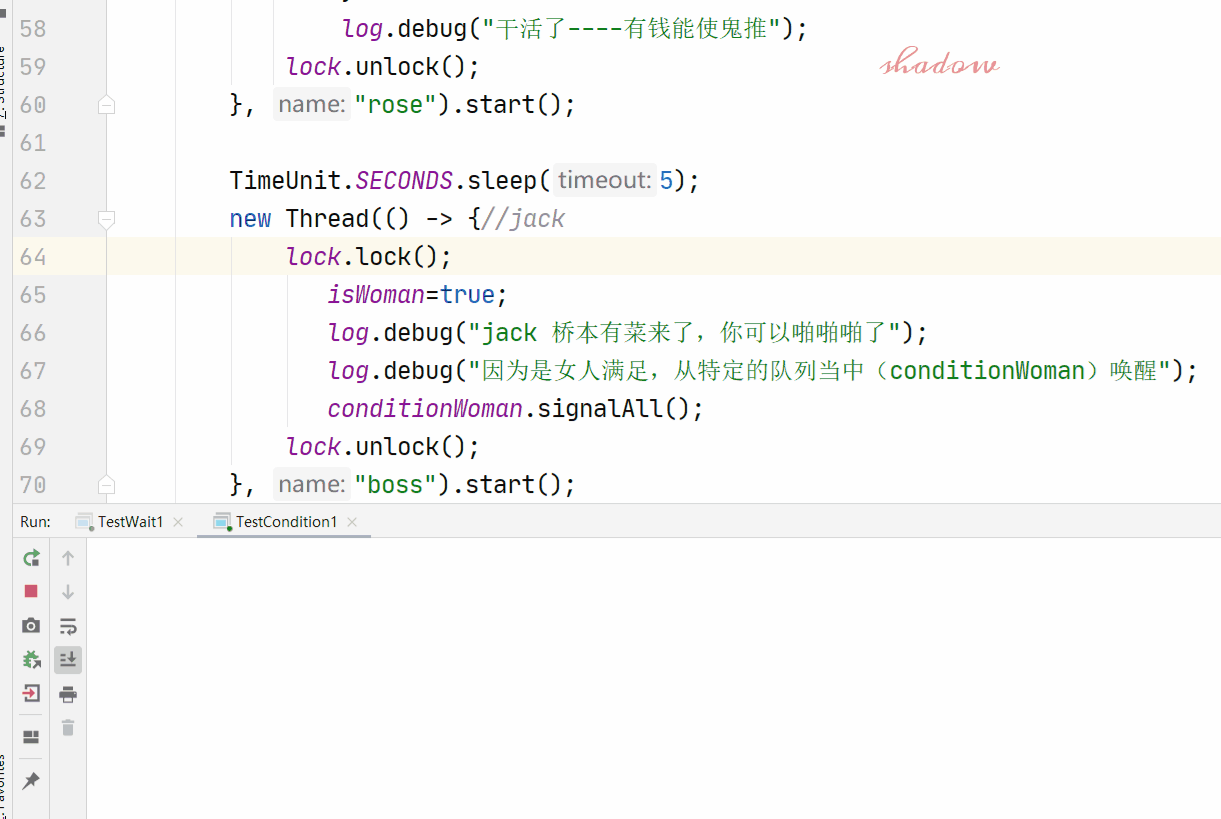Click gutter line number 67
The image size is (1221, 819).
(x=33, y=370)
